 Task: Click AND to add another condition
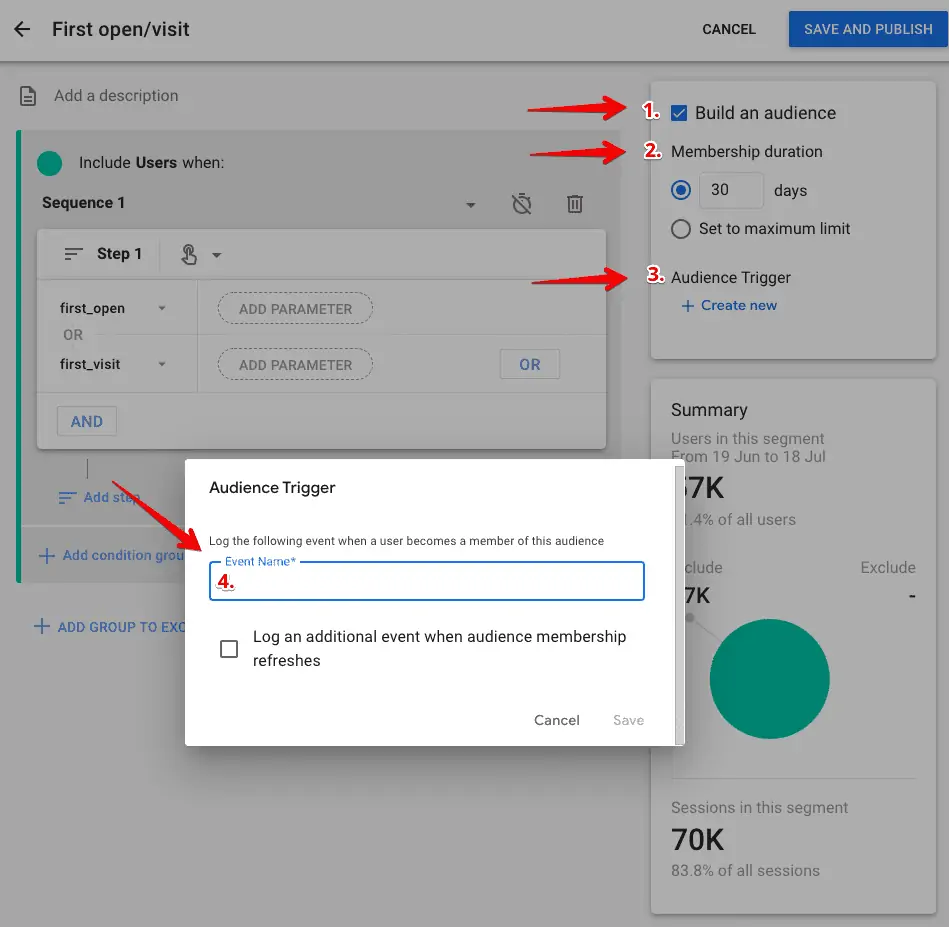point(86,421)
